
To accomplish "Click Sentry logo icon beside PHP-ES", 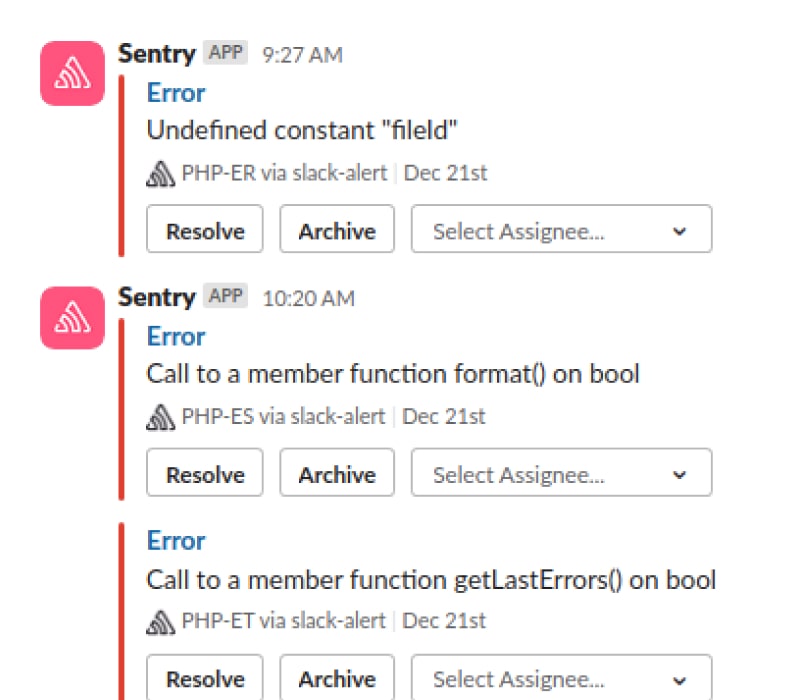I will pyautogui.click(x=161, y=417).
